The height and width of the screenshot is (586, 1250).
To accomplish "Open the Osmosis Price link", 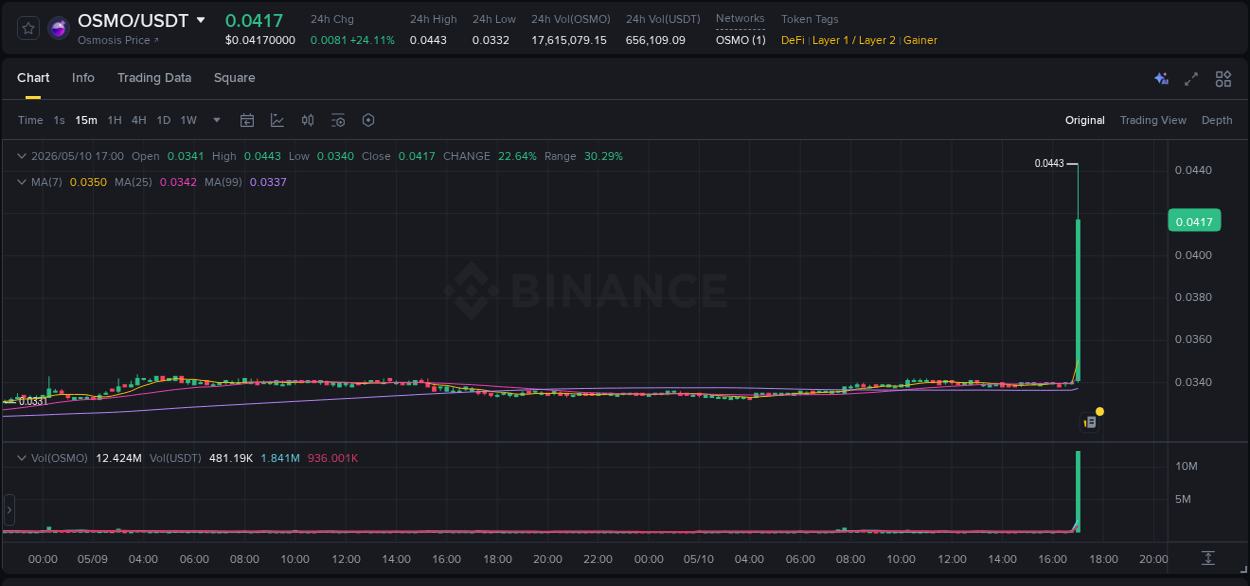I will pyautogui.click(x=118, y=41).
